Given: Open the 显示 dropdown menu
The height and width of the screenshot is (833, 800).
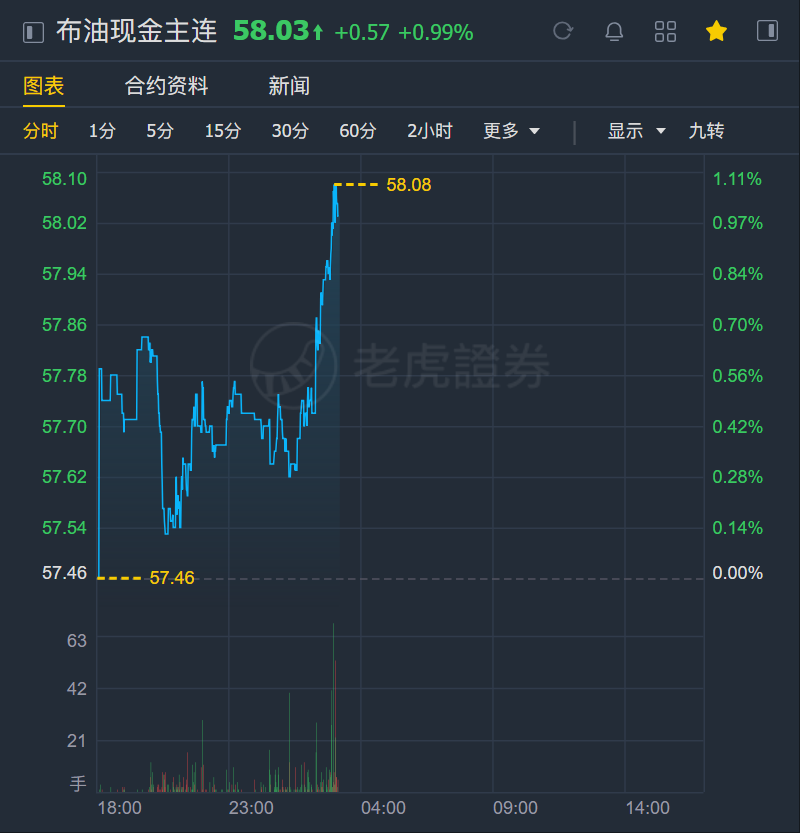Looking at the screenshot, I should tap(636, 131).
